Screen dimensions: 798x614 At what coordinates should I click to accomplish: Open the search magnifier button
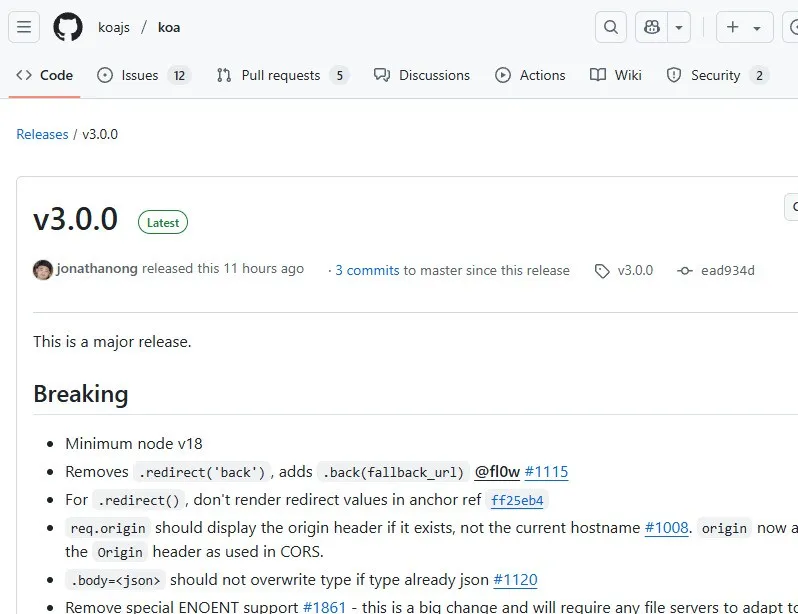(x=611, y=27)
